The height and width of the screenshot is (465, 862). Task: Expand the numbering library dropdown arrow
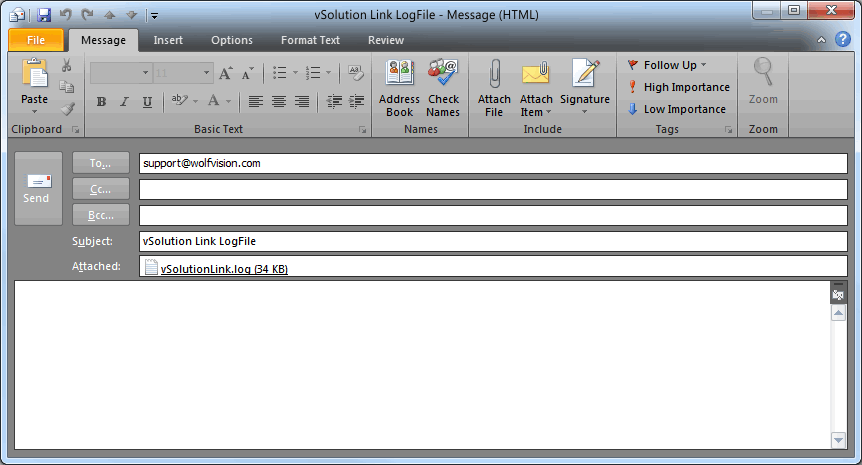328,73
